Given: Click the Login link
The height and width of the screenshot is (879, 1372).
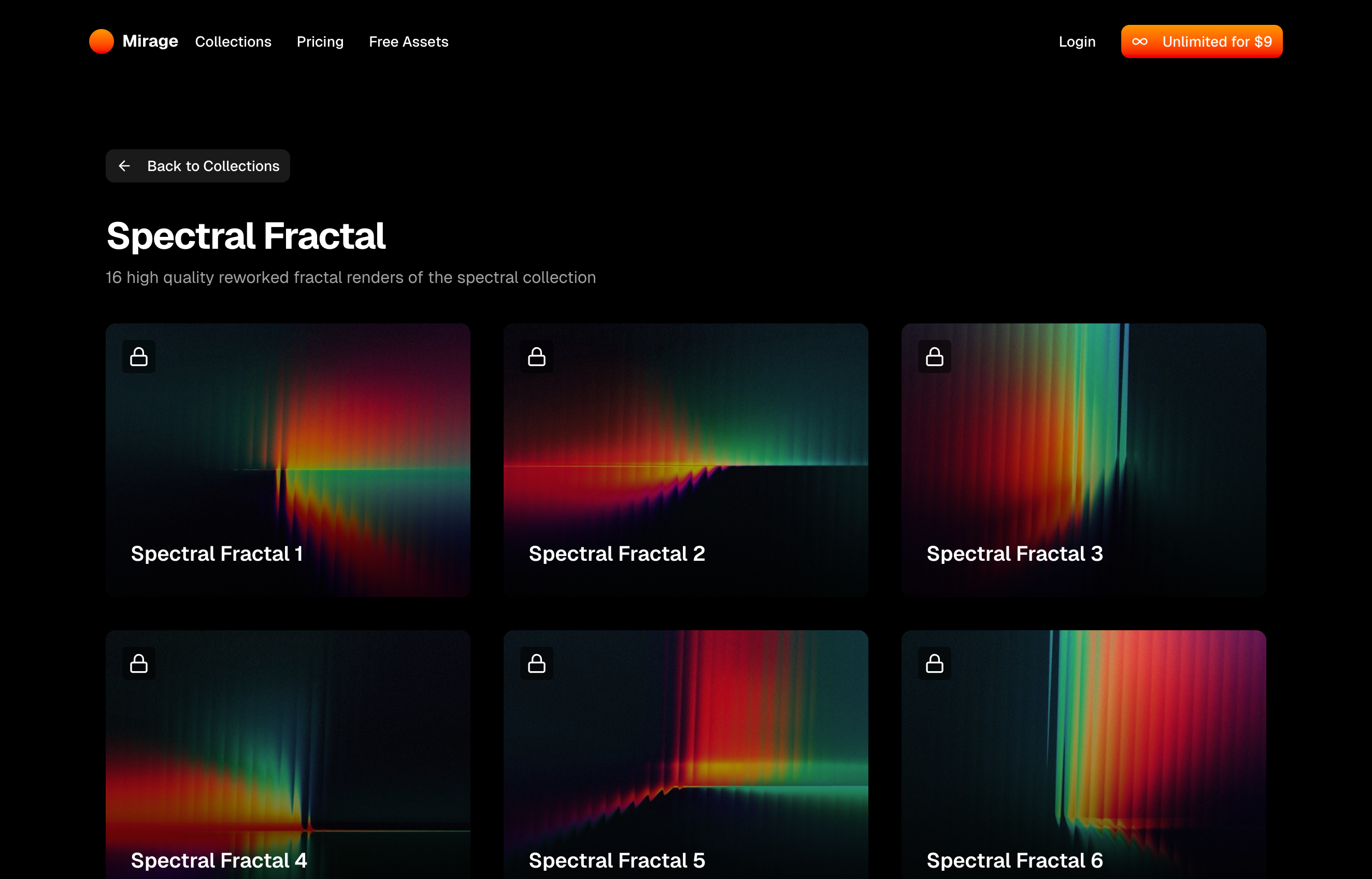Looking at the screenshot, I should (x=1077, y=41).
